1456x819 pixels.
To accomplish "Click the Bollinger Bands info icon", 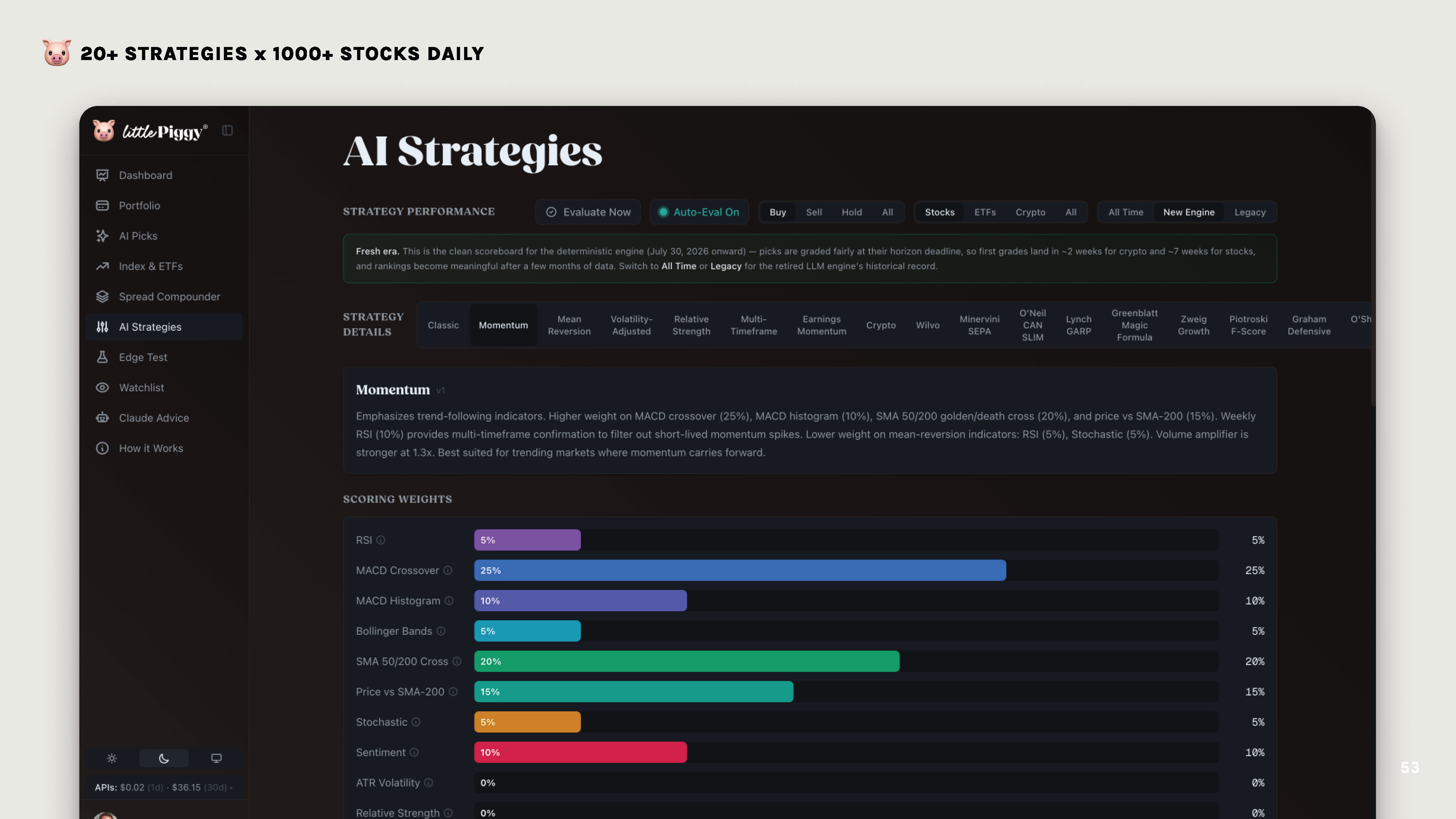I will [441, 631].
